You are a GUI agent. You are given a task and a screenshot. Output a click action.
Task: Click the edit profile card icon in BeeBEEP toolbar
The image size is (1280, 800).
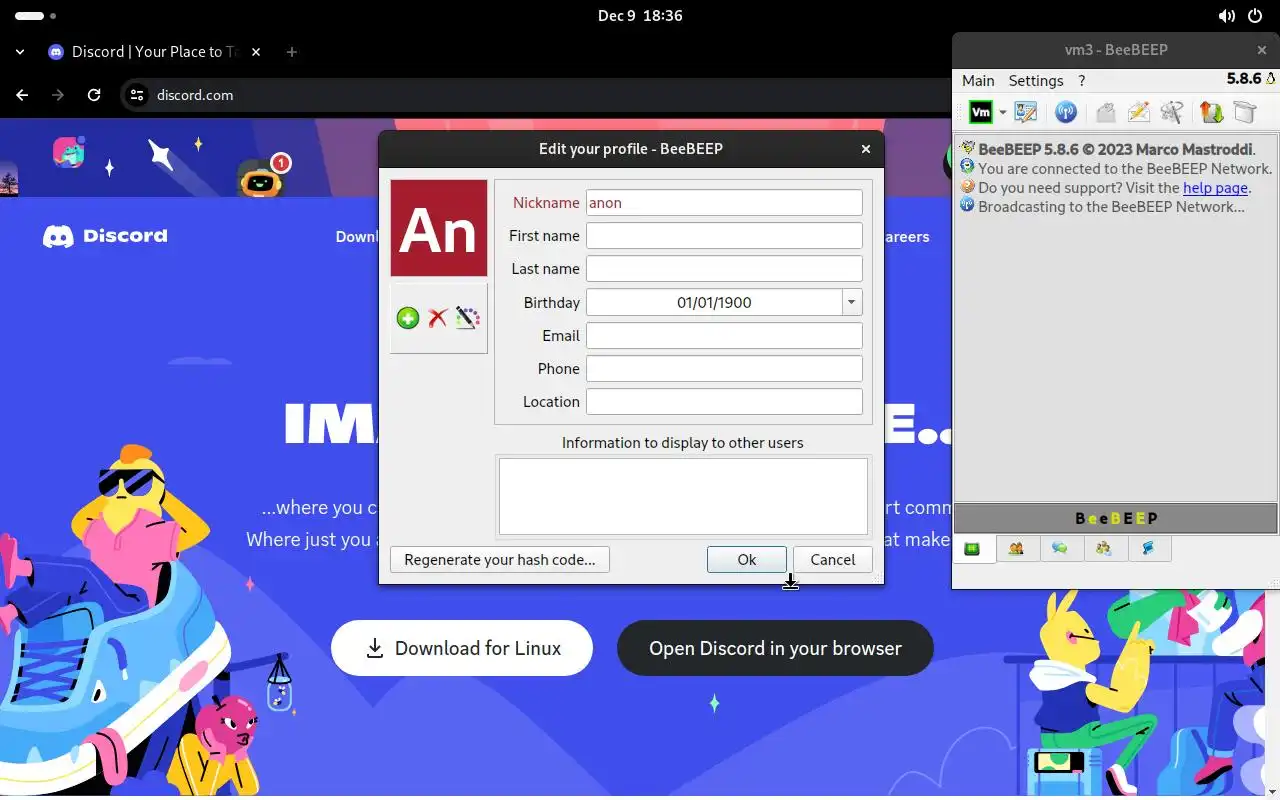(x=1026, y=112)
